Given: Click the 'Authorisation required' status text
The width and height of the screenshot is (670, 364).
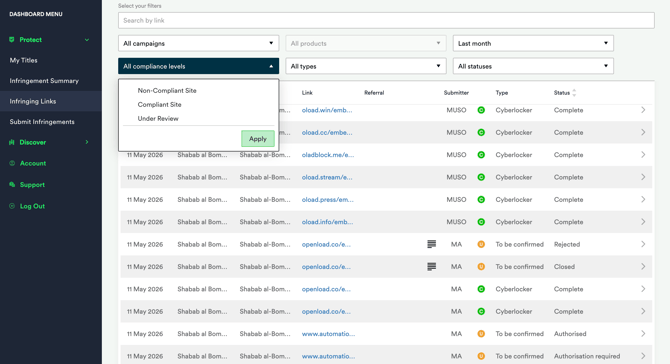Looking at the screenshot, I should [587, 356].
